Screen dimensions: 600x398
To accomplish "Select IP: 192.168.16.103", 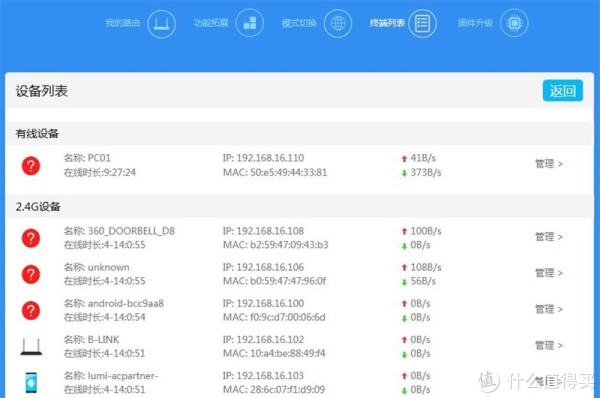I will tap(263, 376).
